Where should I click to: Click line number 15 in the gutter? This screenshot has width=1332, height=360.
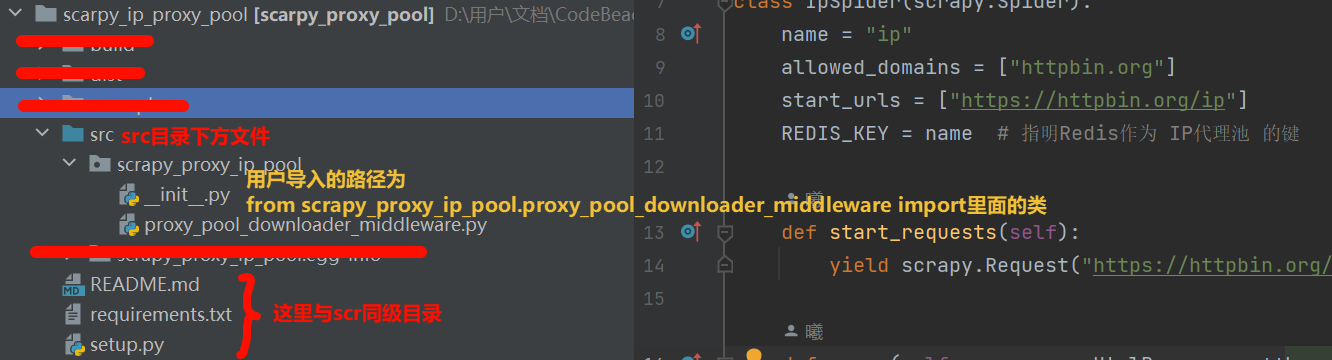[x=653, y=298]
